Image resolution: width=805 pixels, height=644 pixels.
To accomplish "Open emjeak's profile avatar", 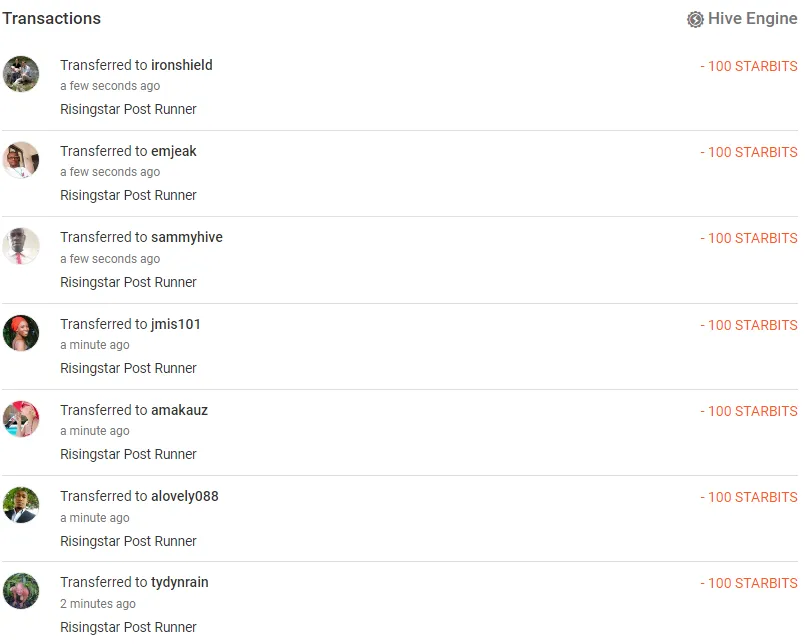I will (21, 160).
